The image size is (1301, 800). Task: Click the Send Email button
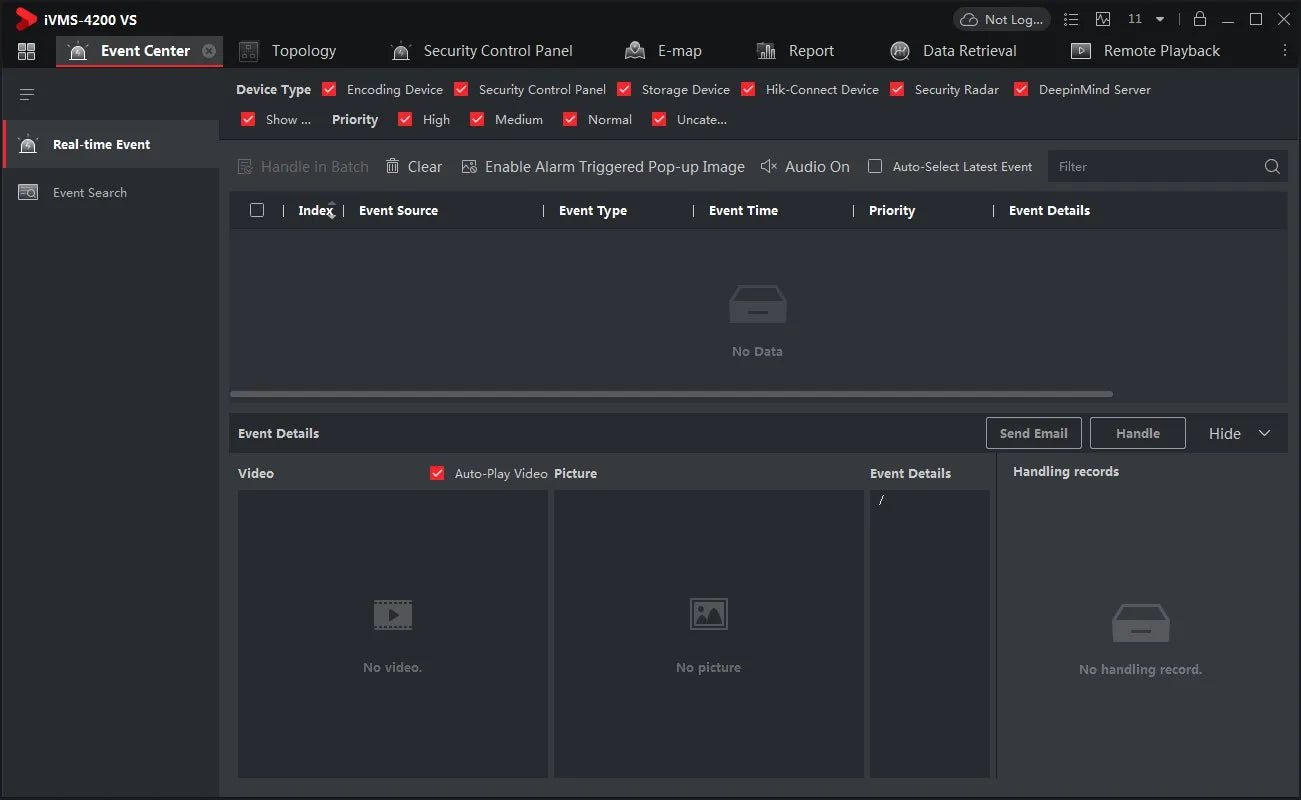pyautogui.click(x=1033, y=433)
